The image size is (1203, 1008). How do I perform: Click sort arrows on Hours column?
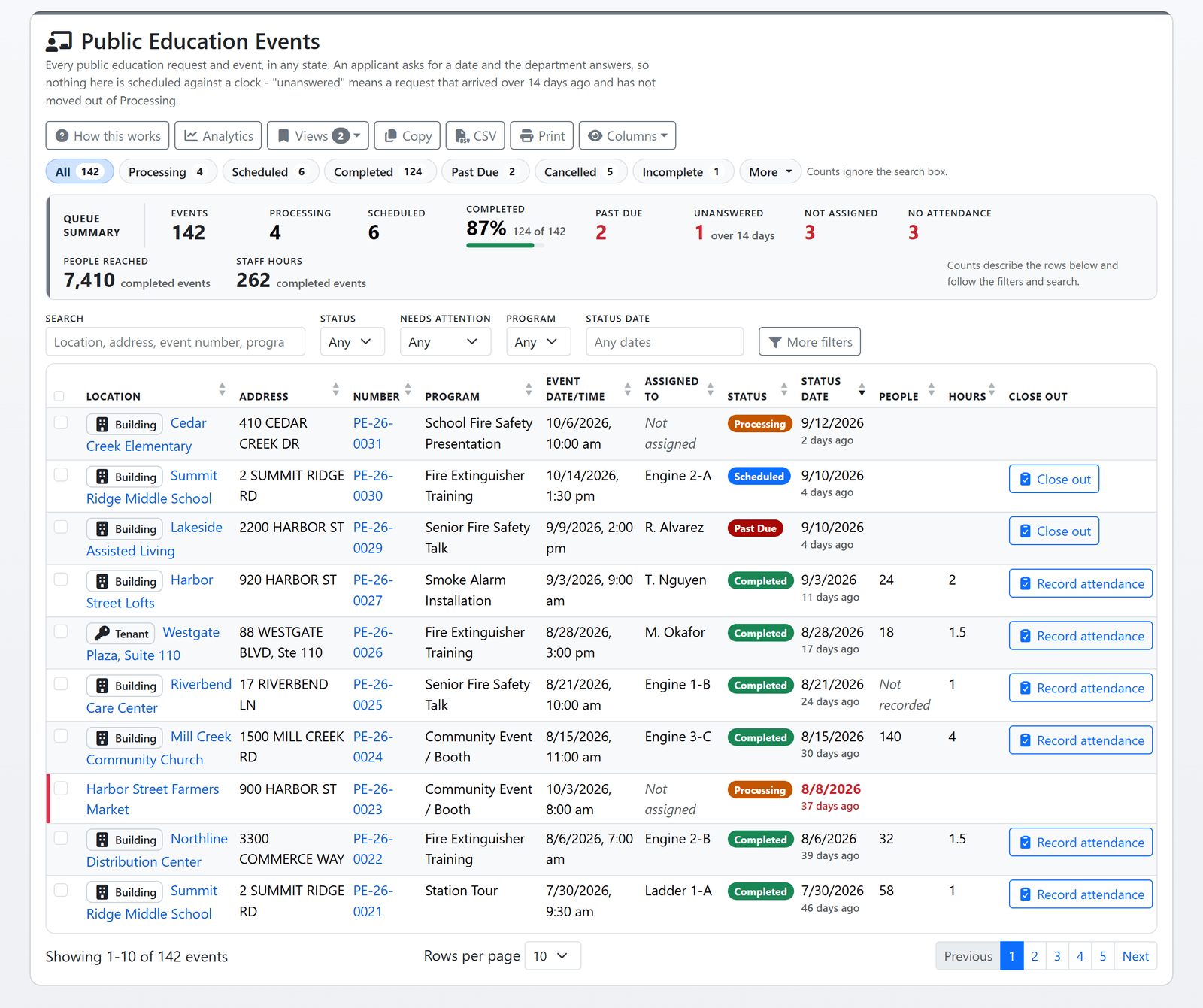pyautogui.click(x=992, y=389)
